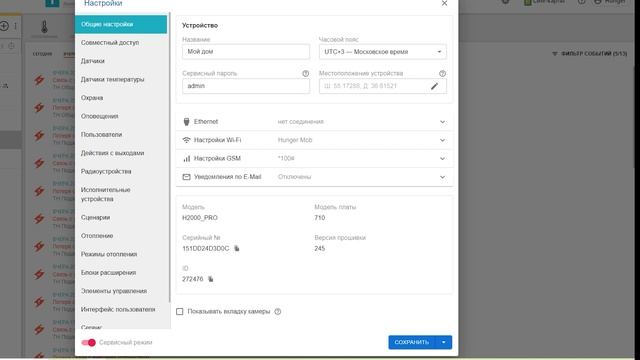Click H2000_PRO model value
This screenshot has height=360, width=640.
[200, 218]
